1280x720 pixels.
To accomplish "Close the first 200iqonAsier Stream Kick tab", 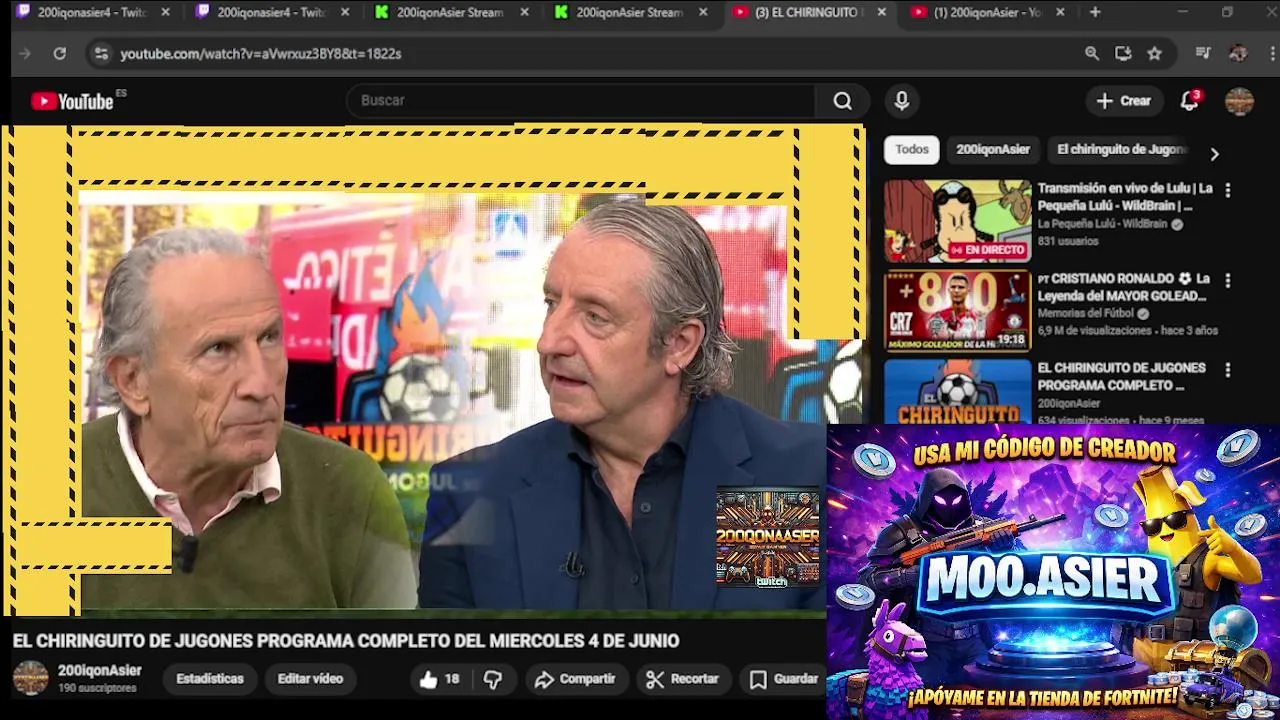I will 524,12.
